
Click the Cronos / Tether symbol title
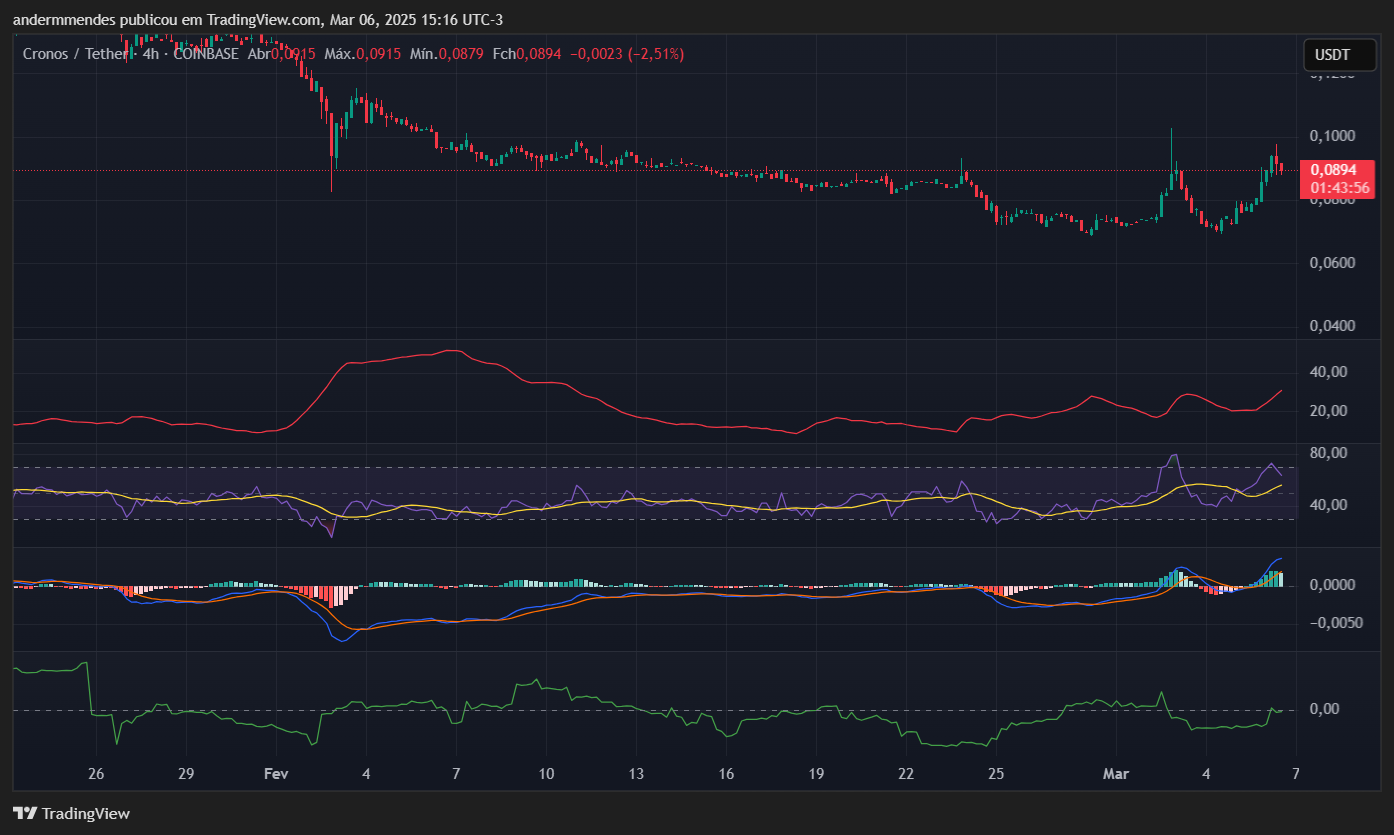click(76, 54)
